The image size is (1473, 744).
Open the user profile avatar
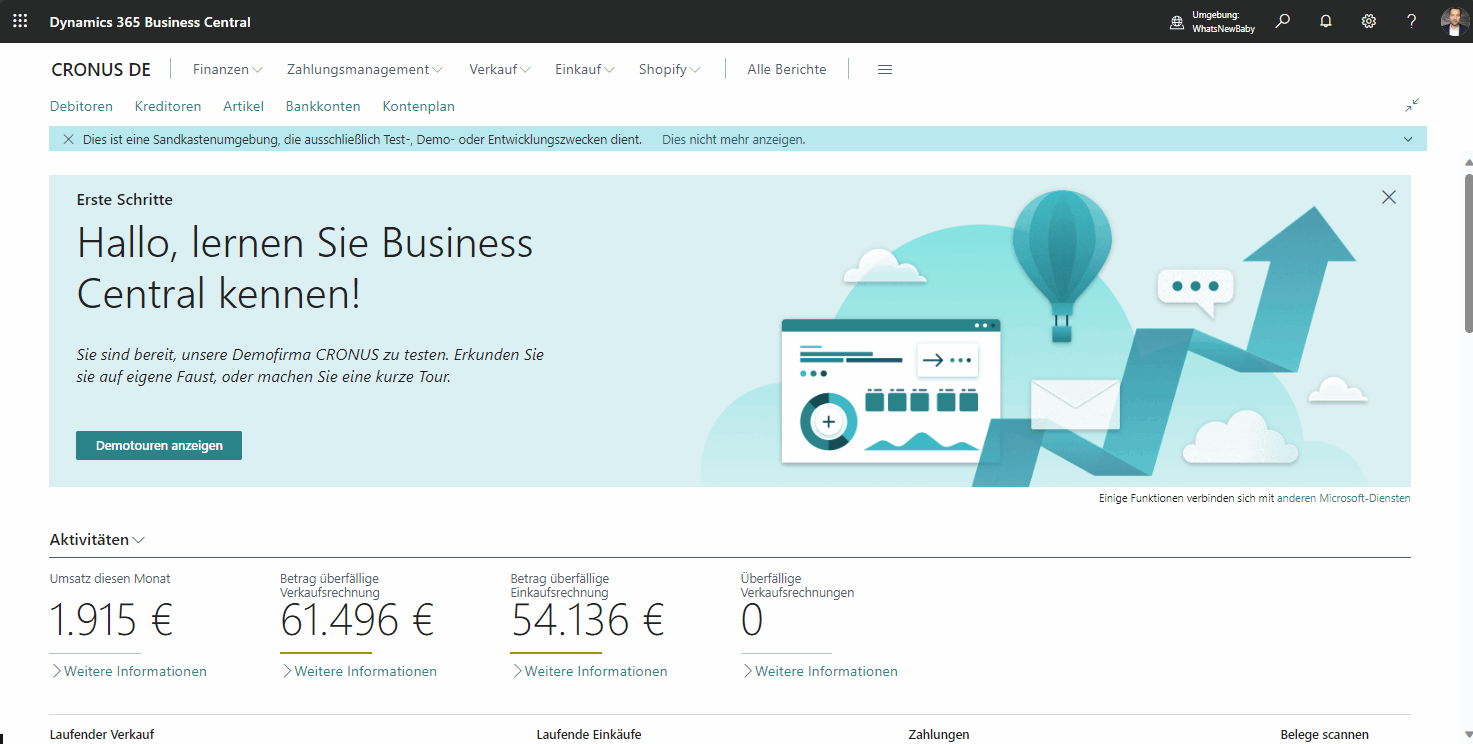tap(1455, 21)
